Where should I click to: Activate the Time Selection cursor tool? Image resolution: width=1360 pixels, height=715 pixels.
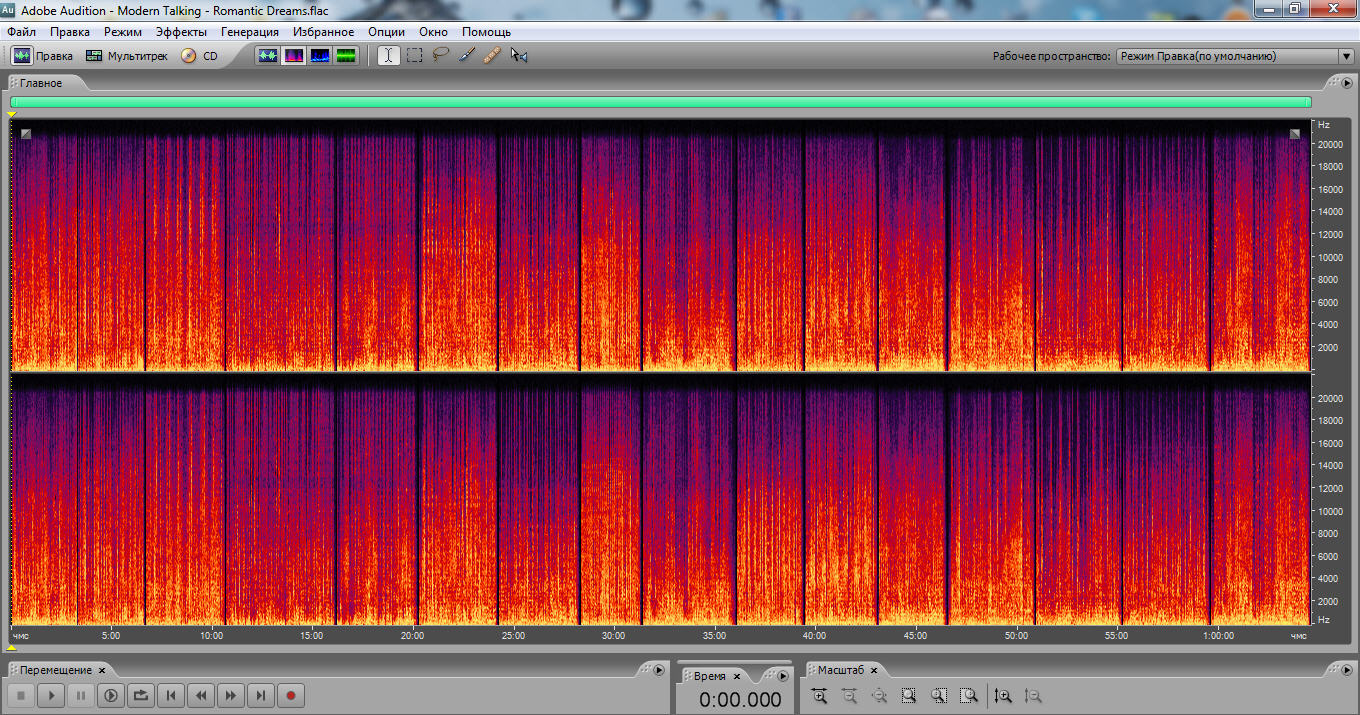click(x=388, y=56)
